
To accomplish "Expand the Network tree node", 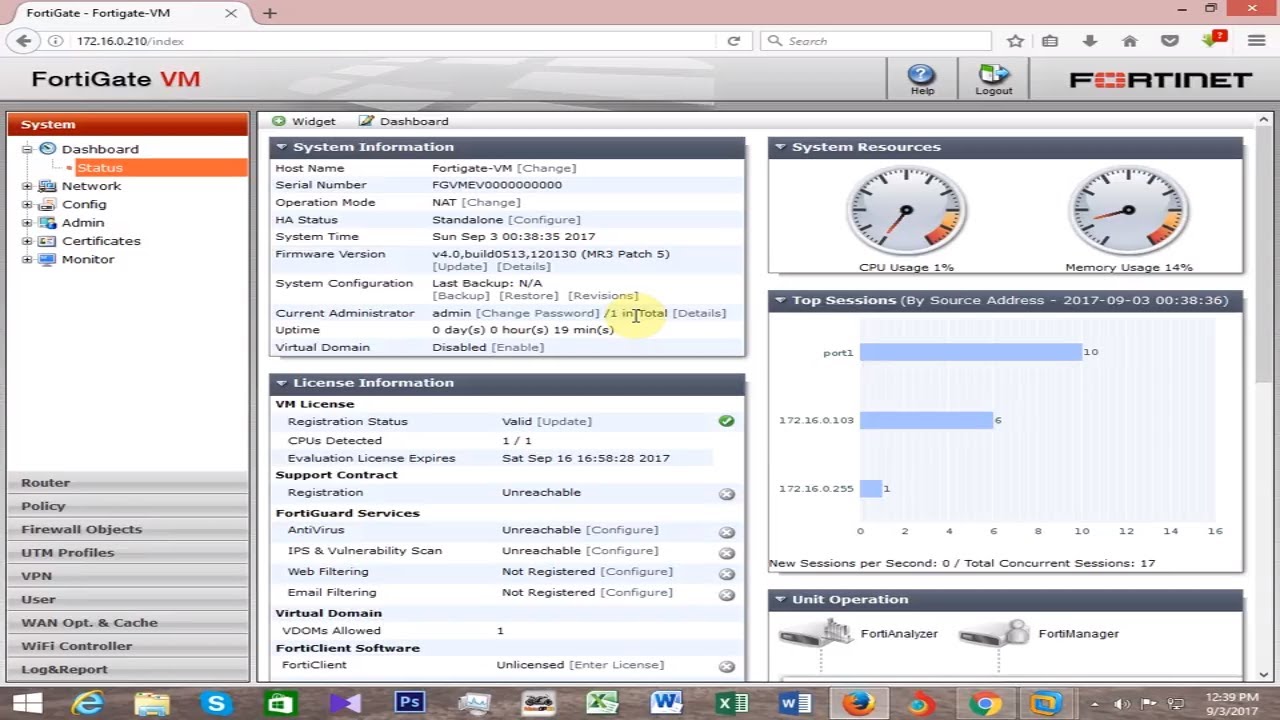I will click(x=27, y=186).
